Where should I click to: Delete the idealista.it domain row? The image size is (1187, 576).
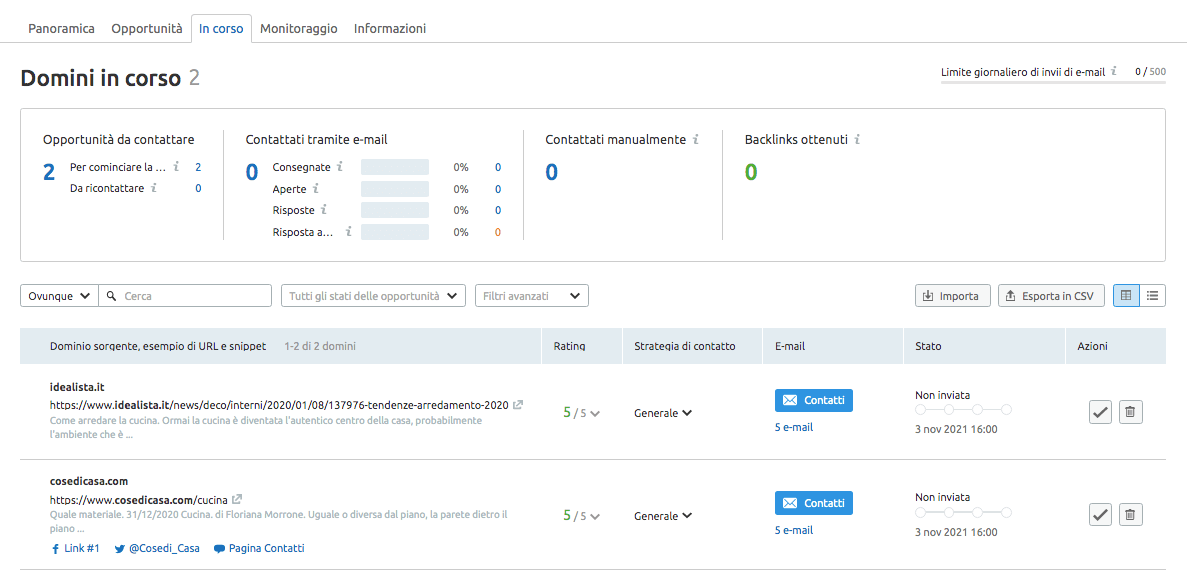[1130, 412]
